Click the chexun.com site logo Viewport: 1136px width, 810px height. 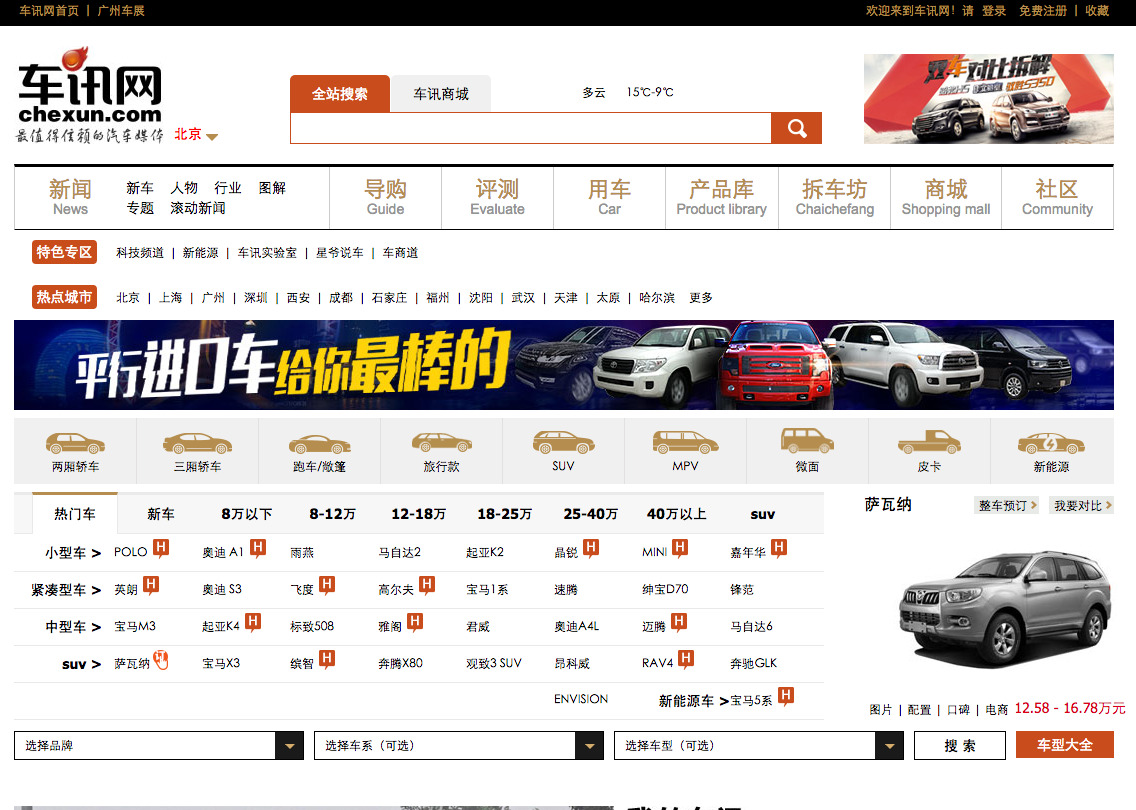coord(90,94)
